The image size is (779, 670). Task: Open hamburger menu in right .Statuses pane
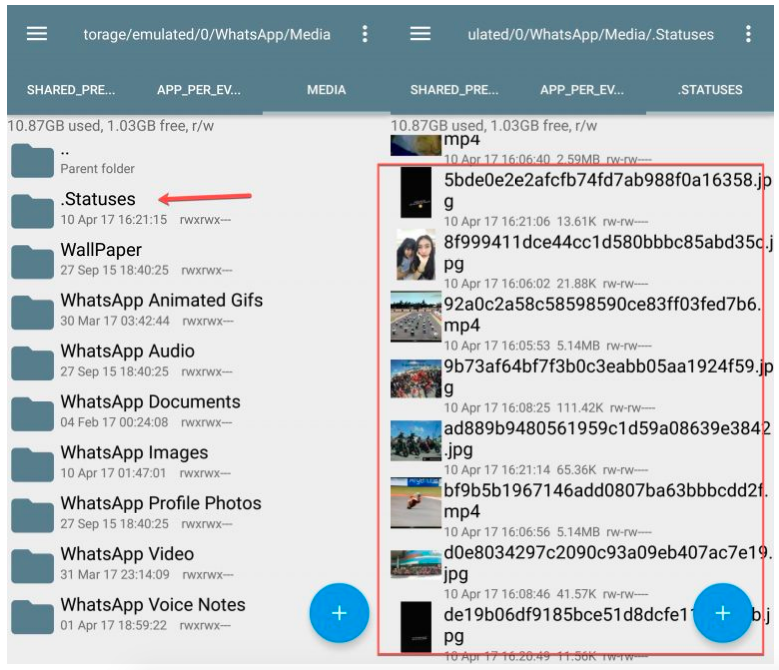(x=420, y=34)
